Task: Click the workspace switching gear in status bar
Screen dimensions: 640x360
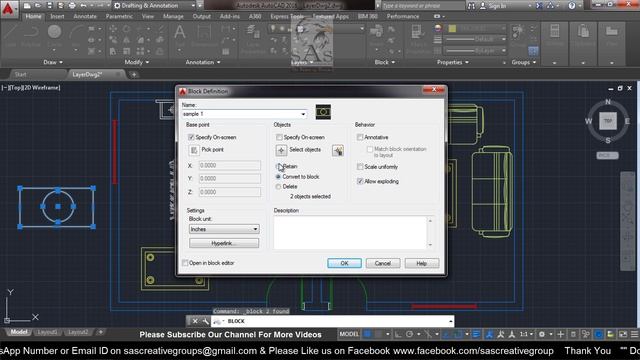Action: click(x=542, y=334)
